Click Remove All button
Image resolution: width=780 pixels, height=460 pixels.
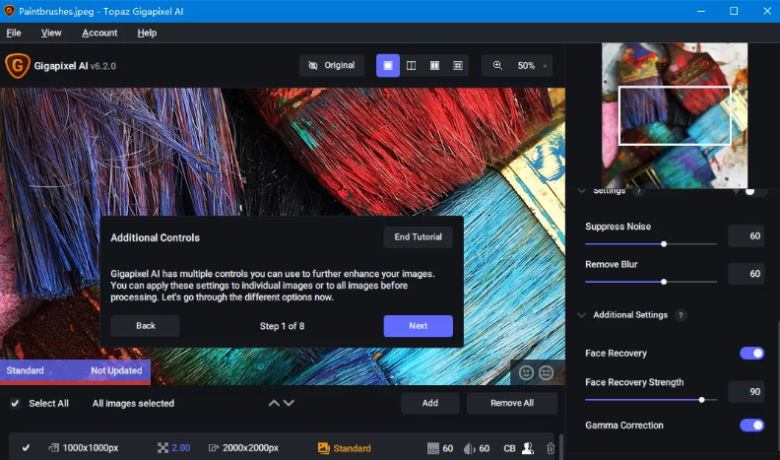click(512, 403)
